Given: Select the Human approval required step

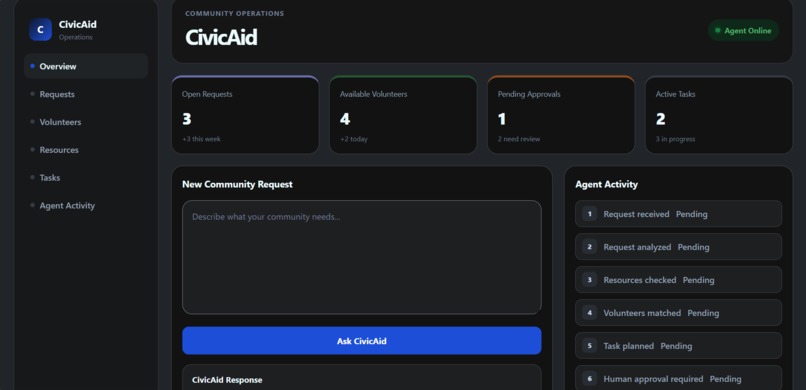Looking at the screenshot, I should point(678,379).
